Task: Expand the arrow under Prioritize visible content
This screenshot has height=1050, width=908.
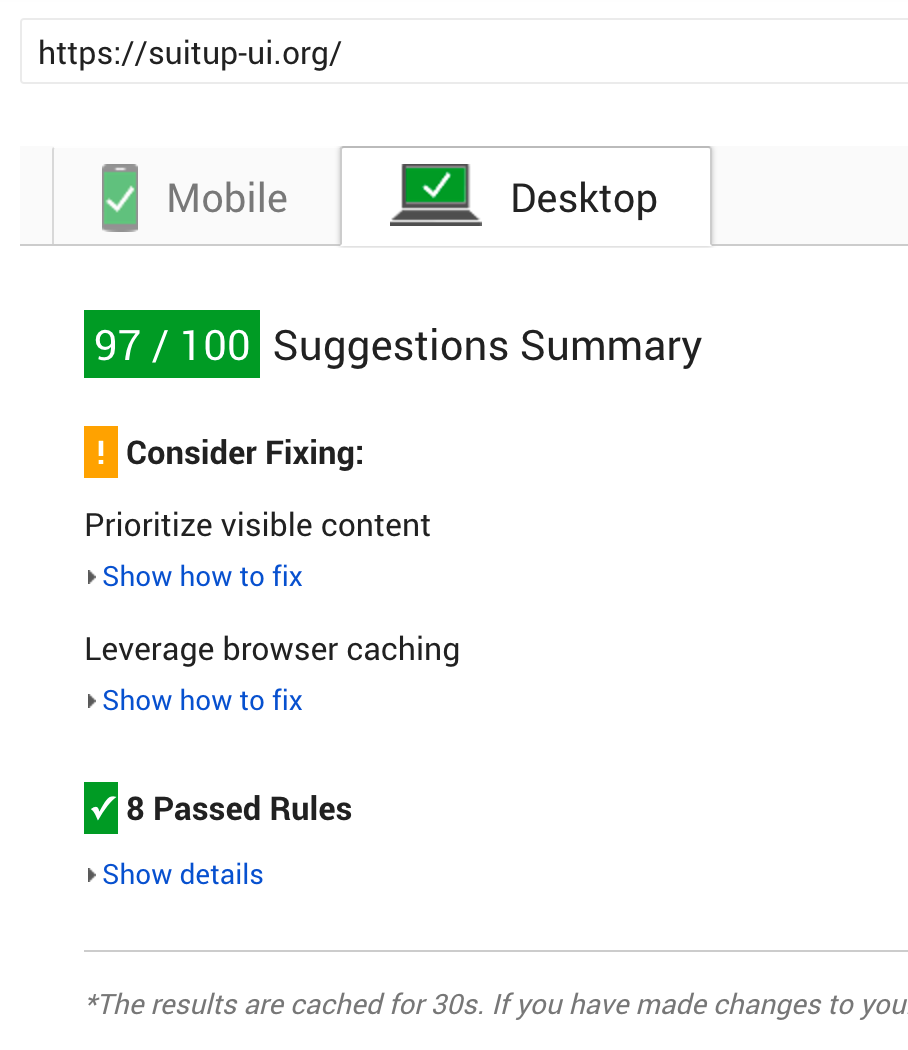Action: (x=92, y=577)
